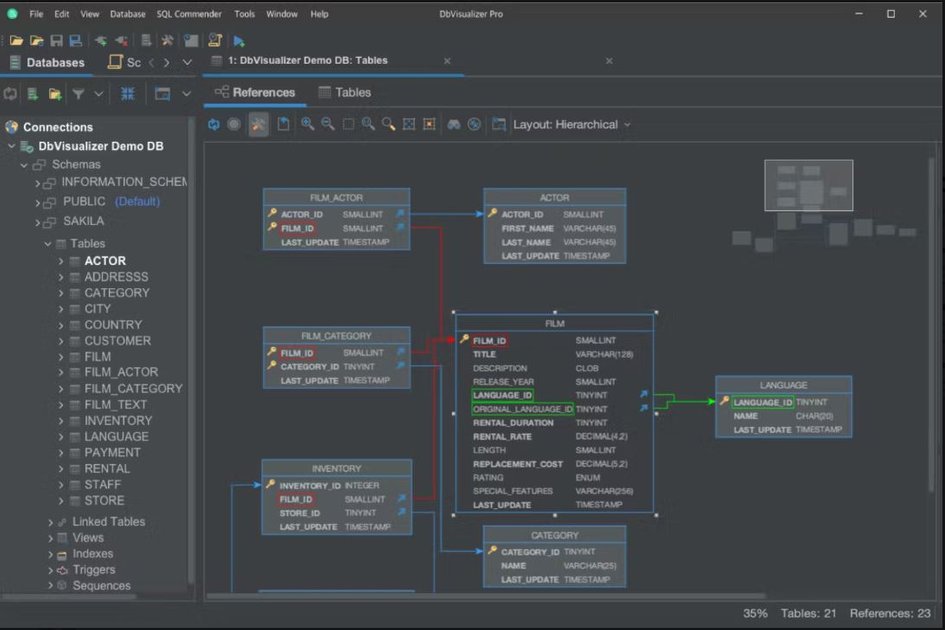Screen dimensions: 945x630
Task: Select the Connect database icon (green arrow)
Action: 102,40
